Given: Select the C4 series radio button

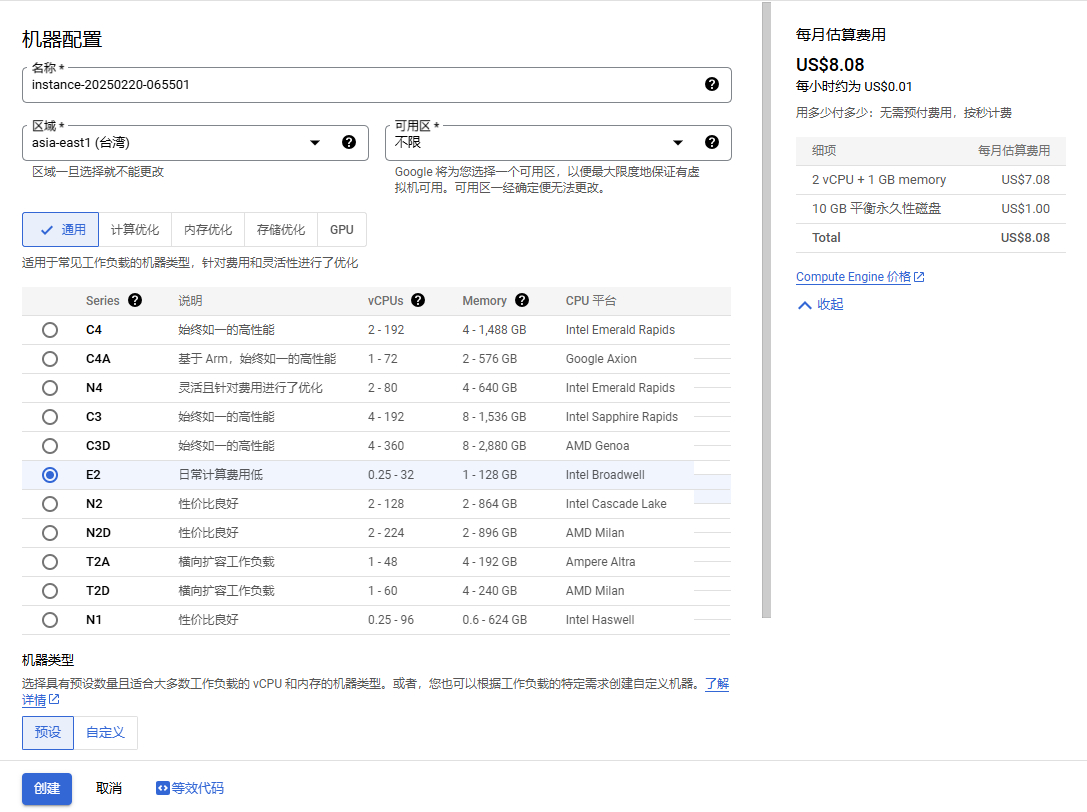Looking at the screenshot, I should click(x=50, y=330).
